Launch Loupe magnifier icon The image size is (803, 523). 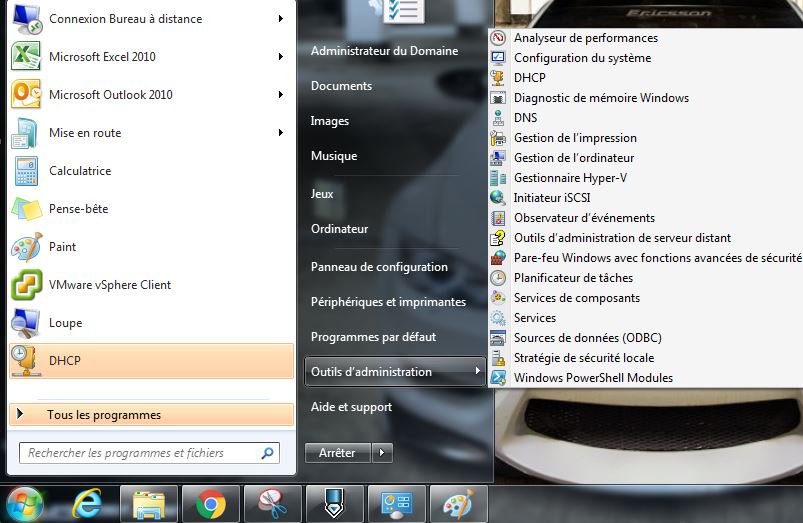pyautogui.click(x=26, y=323)
